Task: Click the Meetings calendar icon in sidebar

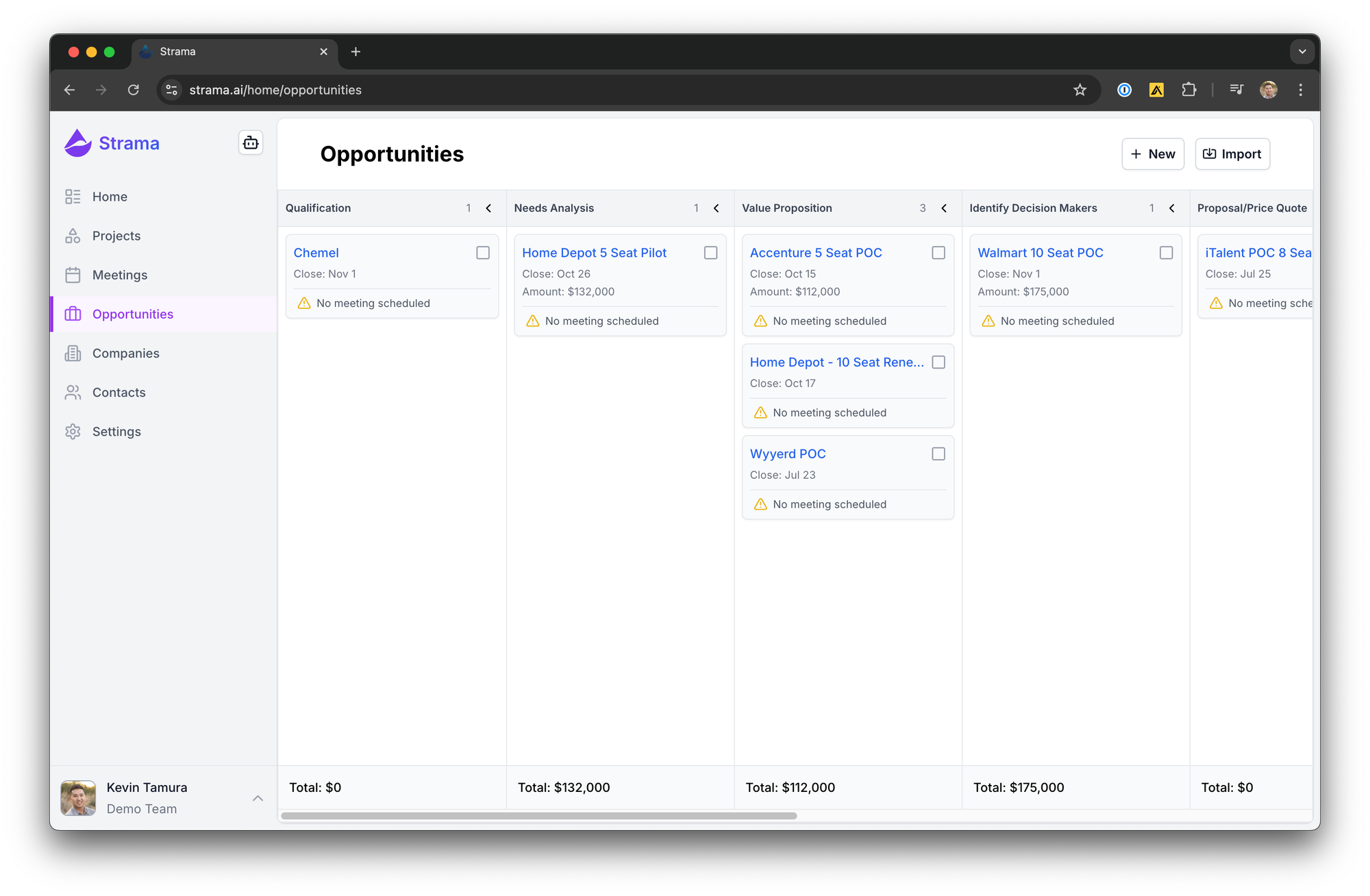Action: [x=73, y=275]
